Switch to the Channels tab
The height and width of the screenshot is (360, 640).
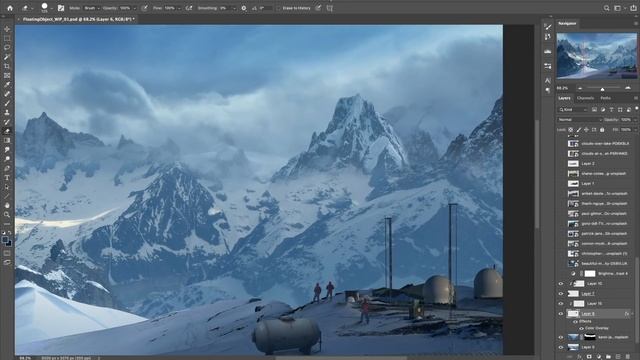click(585, 98)
